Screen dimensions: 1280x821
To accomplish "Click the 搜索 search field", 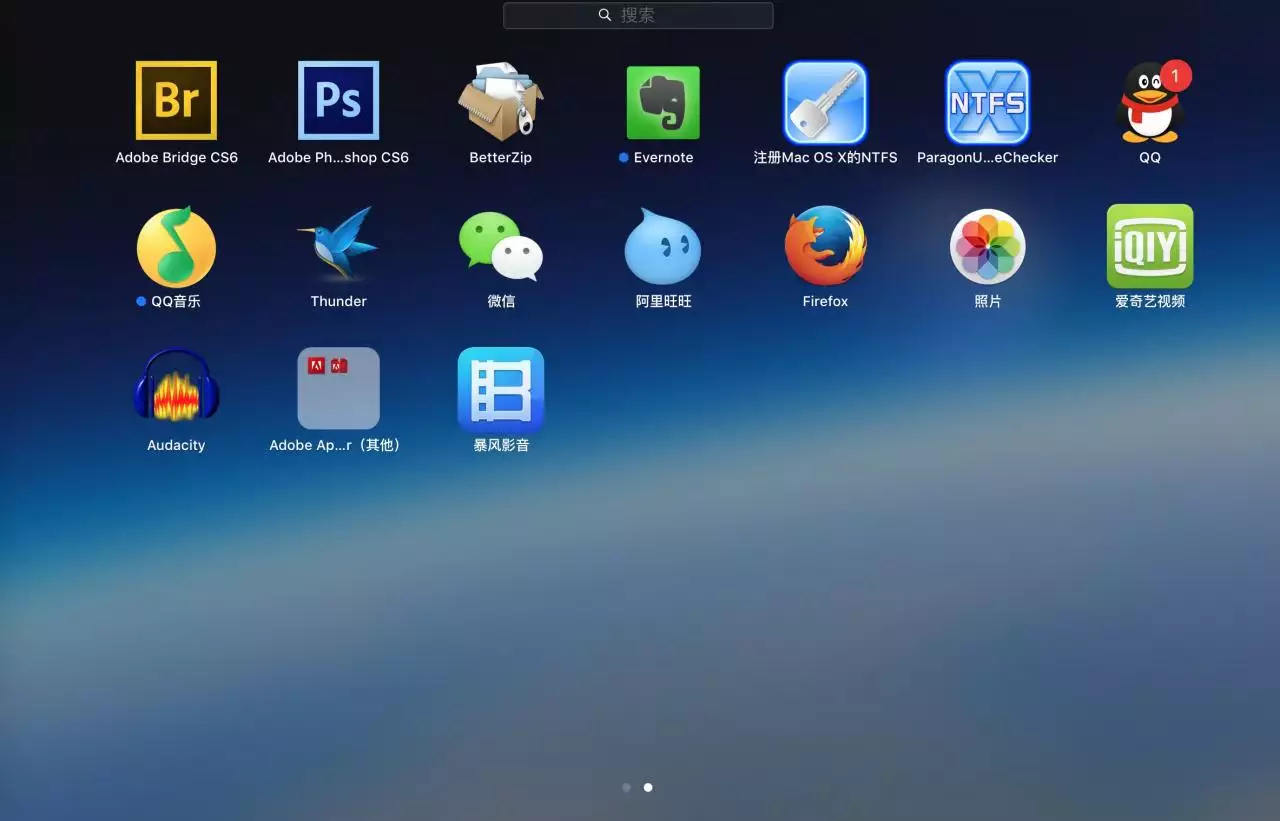I will click(638, 15).
